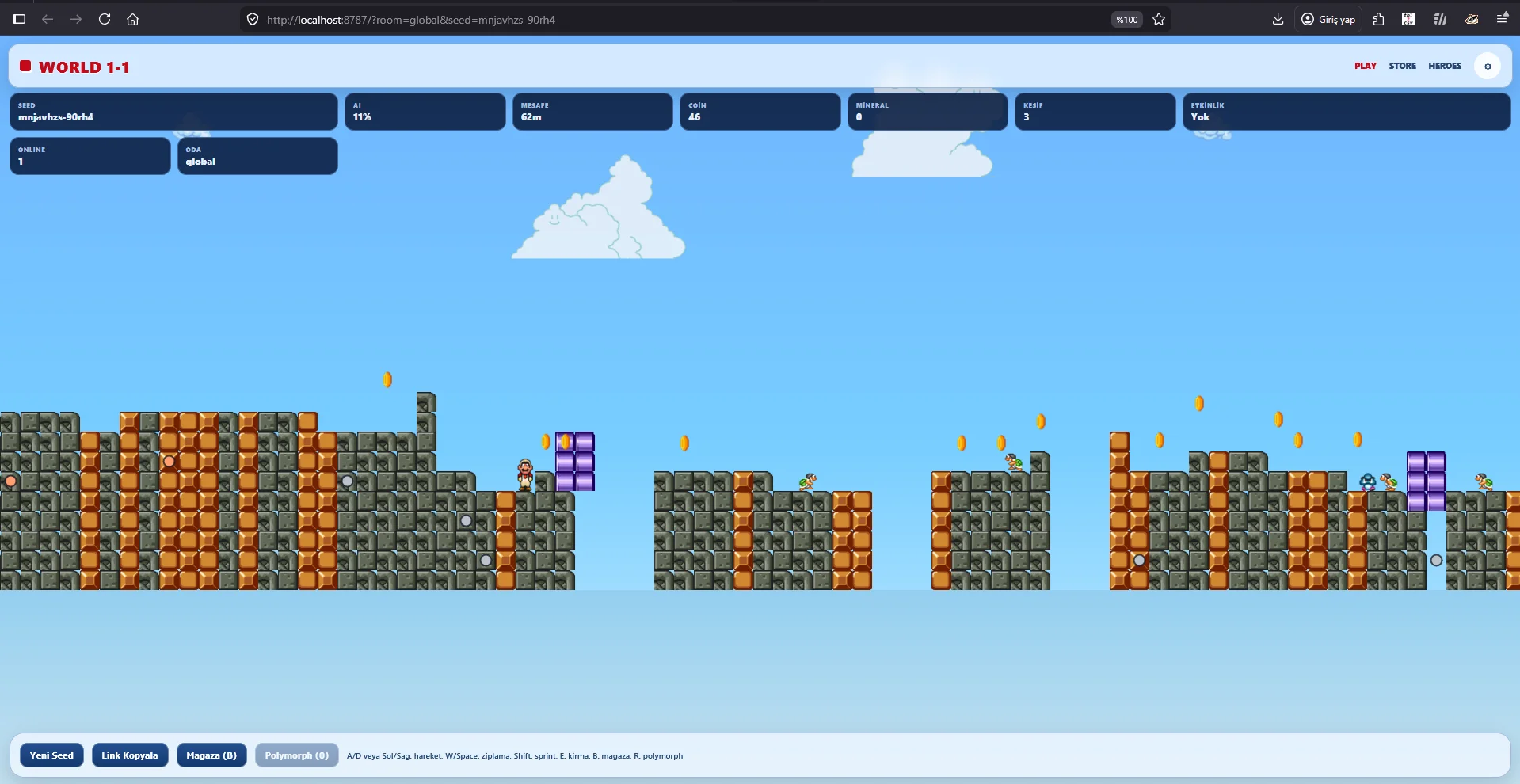Image resolution: width=1520 pixels, height=784 pixels.
Task: Click the AI card showing 11%
Action: tap(425, 112)
